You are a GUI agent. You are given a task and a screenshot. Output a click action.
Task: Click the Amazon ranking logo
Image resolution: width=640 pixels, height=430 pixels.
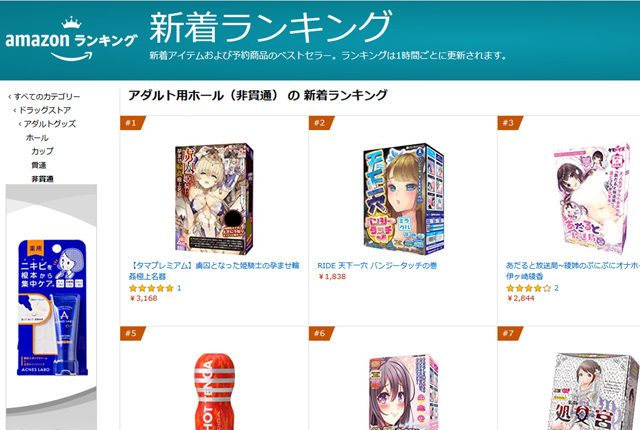[x=71, y=40]
